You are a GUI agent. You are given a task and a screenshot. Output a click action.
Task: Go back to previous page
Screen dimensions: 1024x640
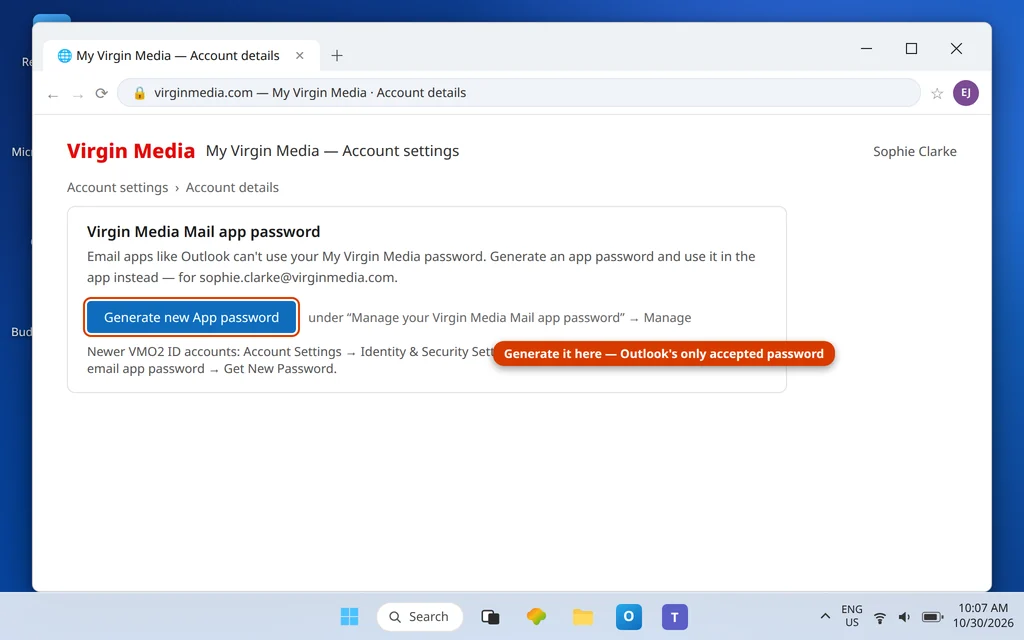53,94
